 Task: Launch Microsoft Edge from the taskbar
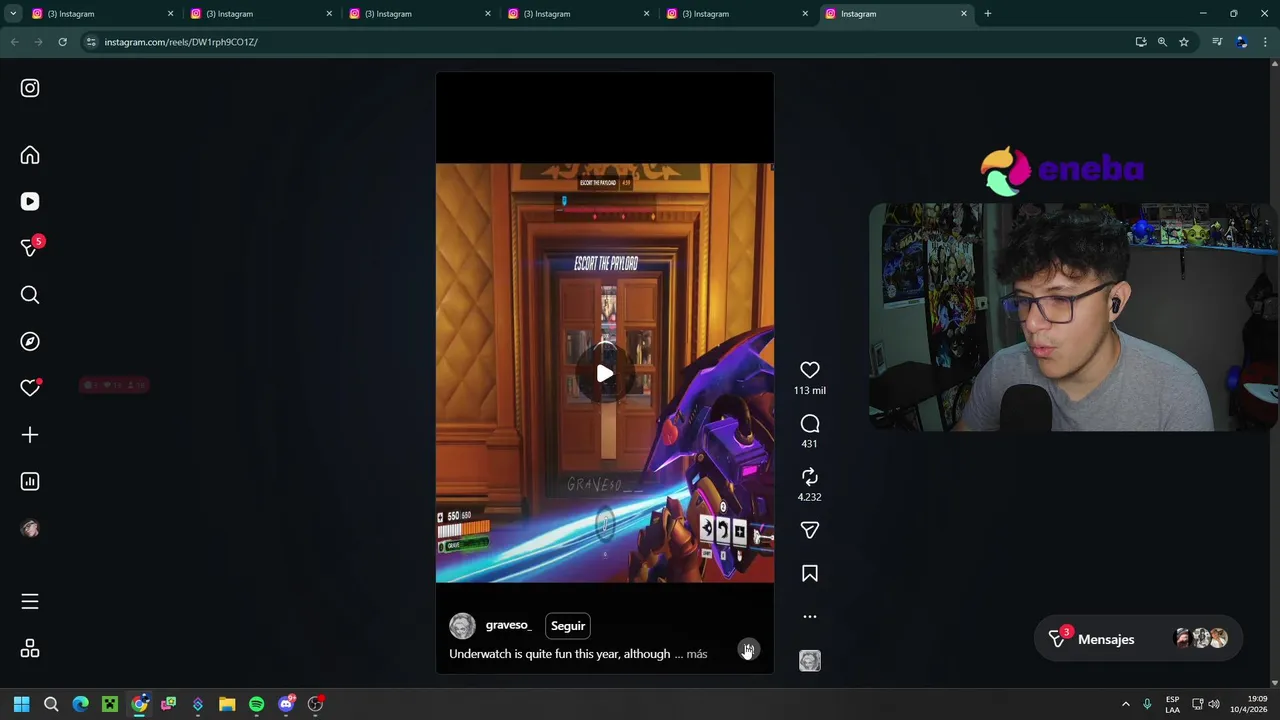(81, 704)
